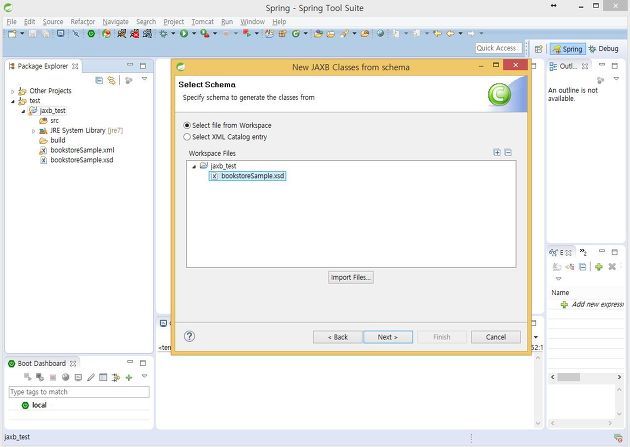Click green plus icon in Boot Dashboard toolbar
The image size is (630, 447).
[x=129, y=377]
